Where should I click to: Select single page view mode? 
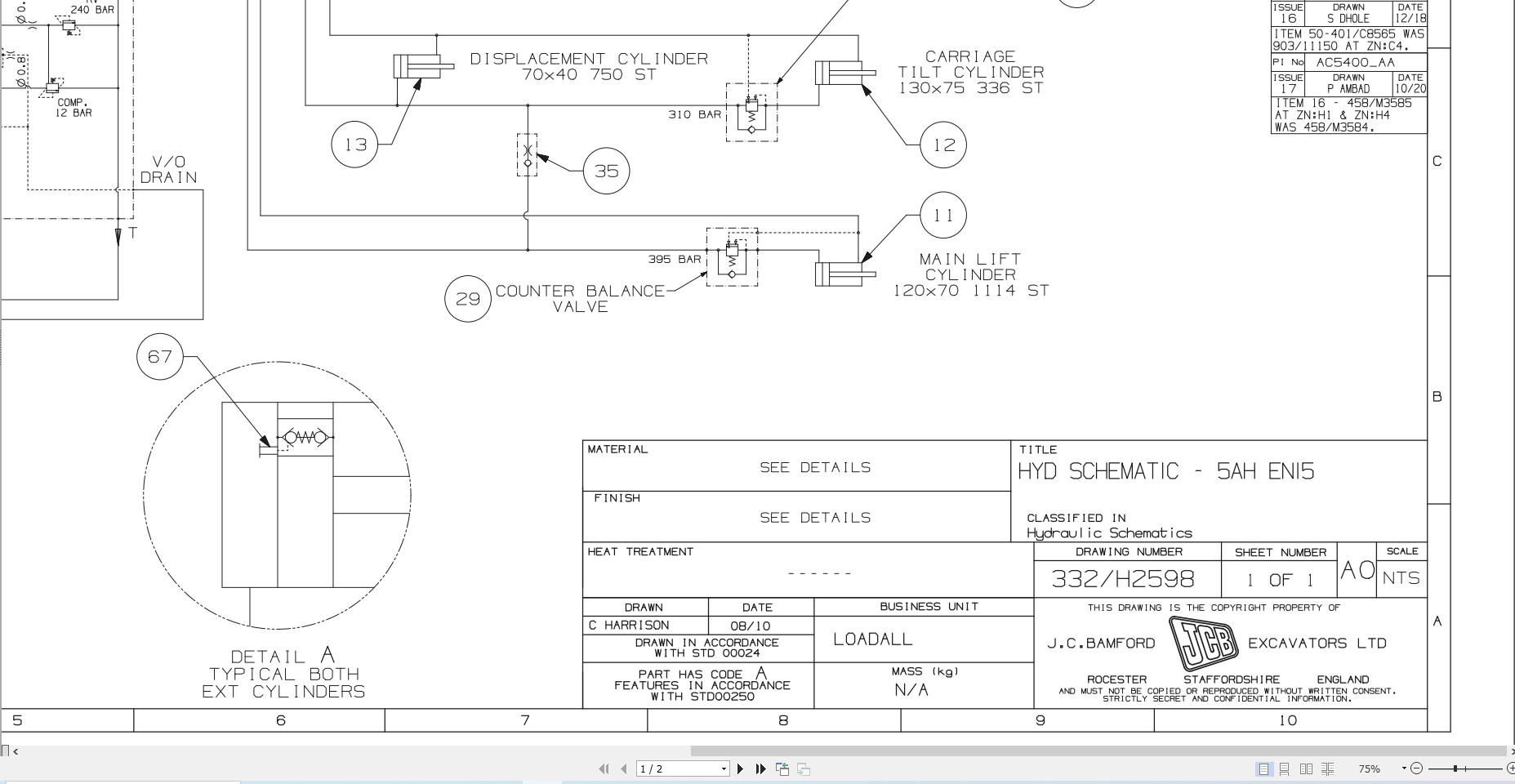click(x=1263, y=768)
